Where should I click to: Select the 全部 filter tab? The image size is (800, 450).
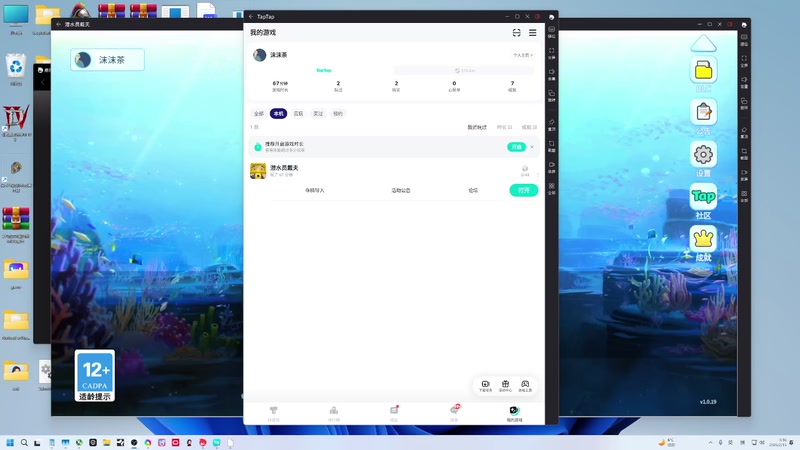click(259, 113)
